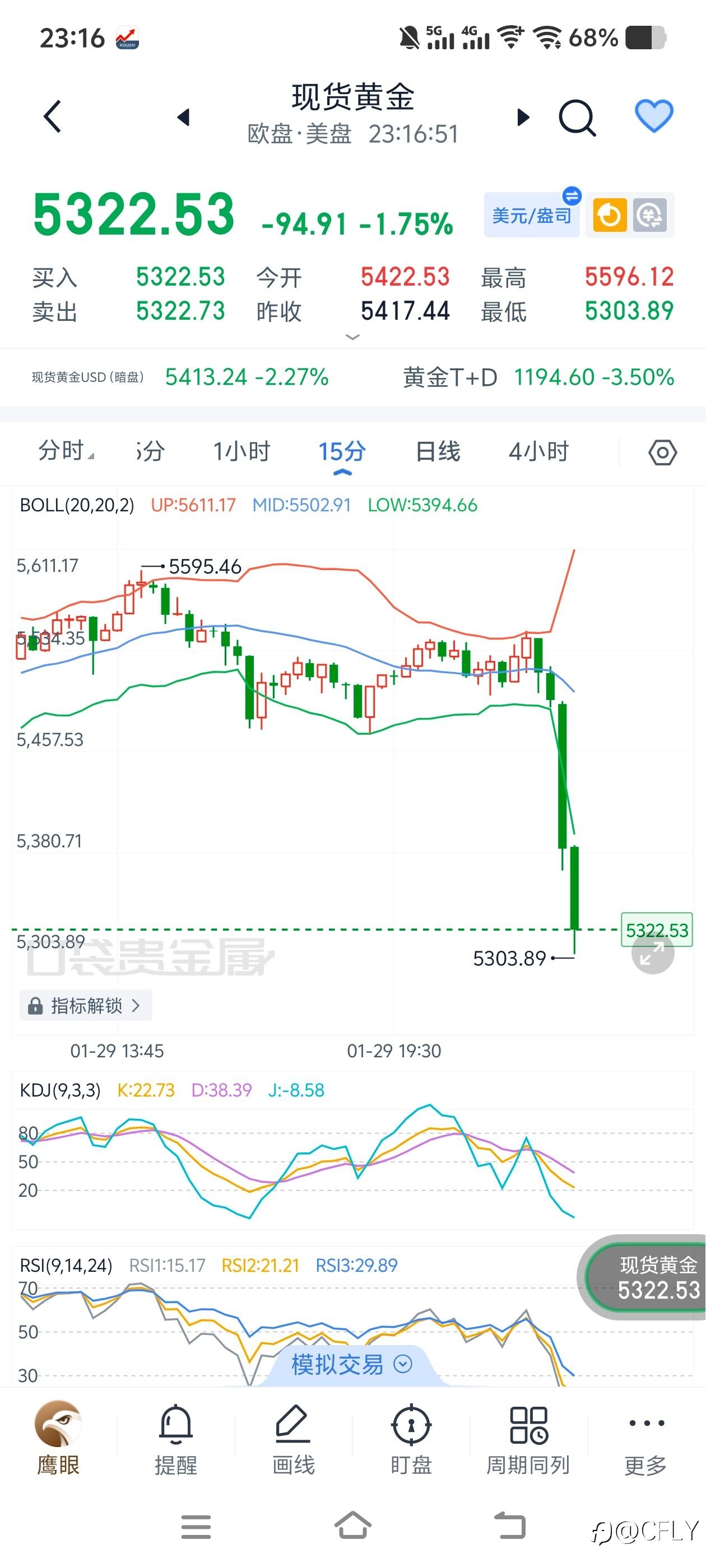
Task: Switch currency unit 美元/盎司 toggle
Action: coord(532,216)
